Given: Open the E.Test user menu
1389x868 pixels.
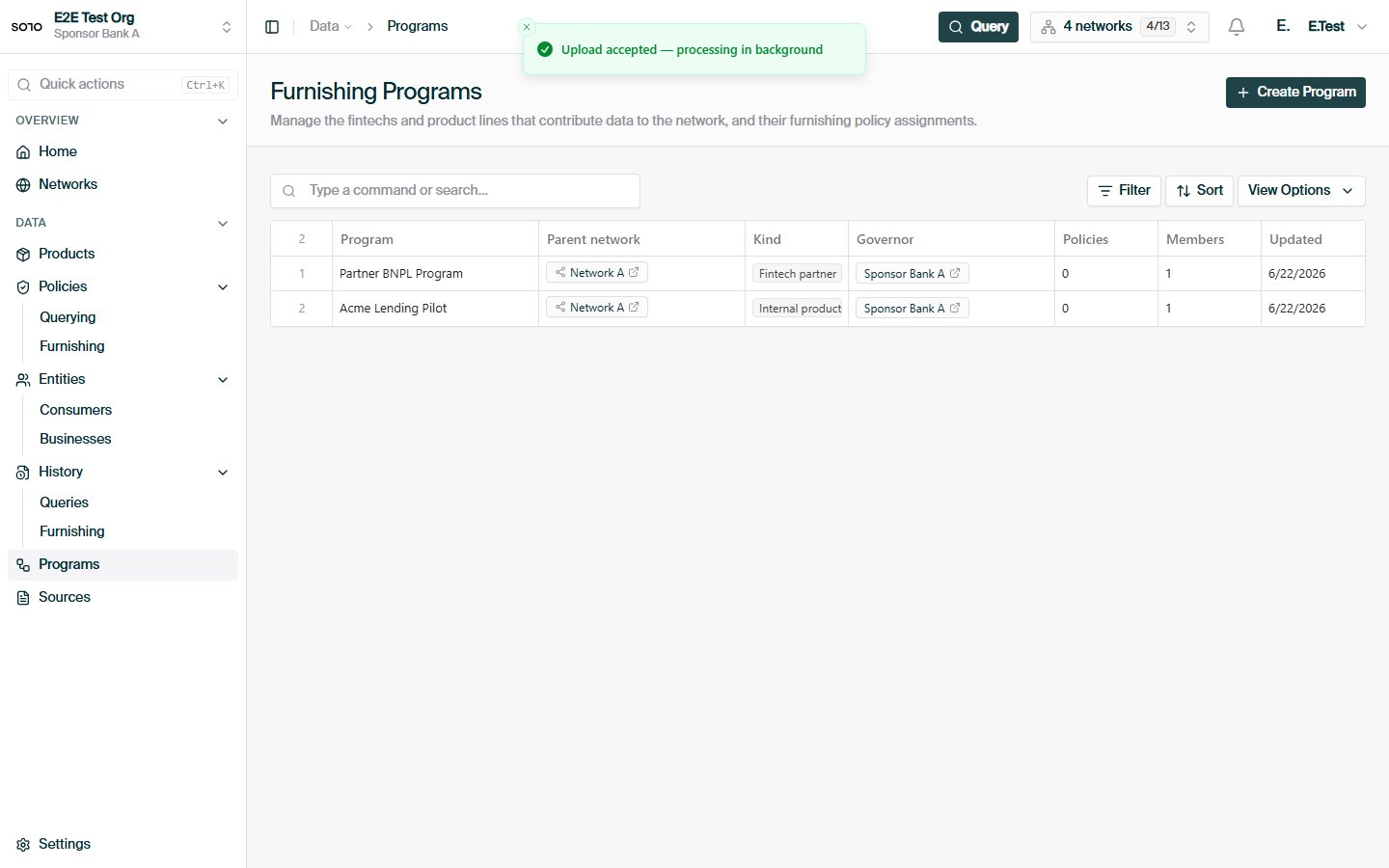Looking at the screenshot, I should point(1321,27).
